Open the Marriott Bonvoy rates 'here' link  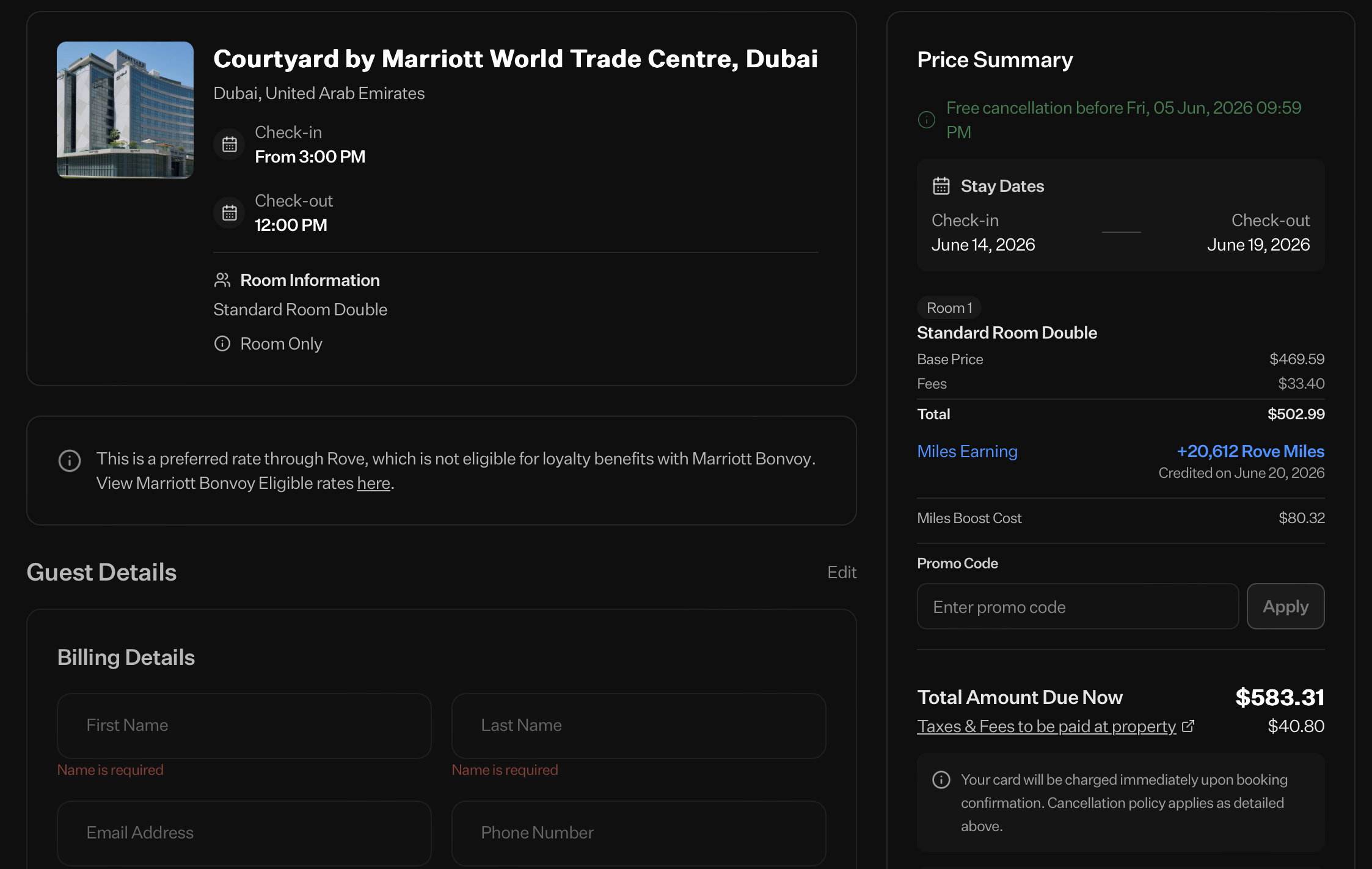pyautogui.click(x=373, y=483)
